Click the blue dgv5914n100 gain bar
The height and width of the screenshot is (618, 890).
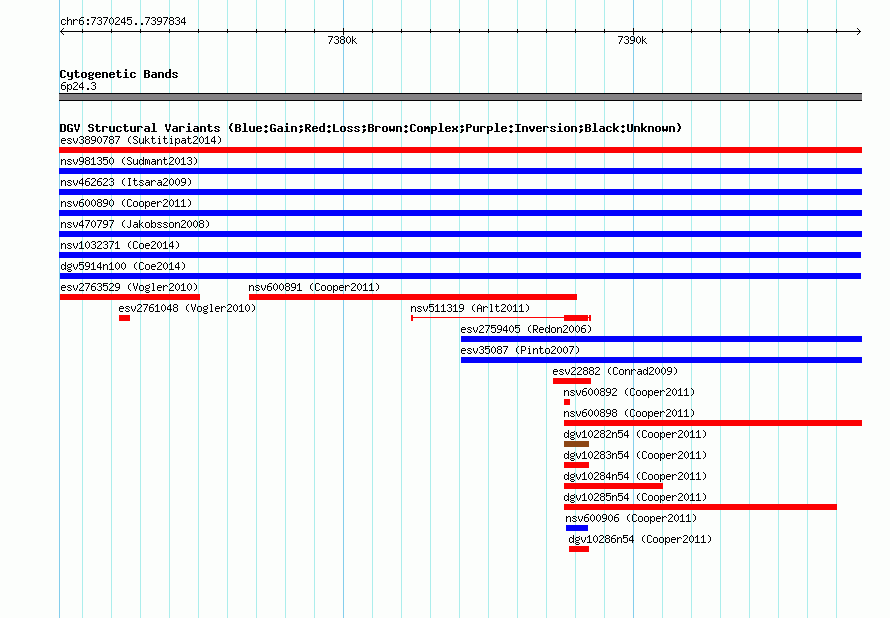coord(460,276)
